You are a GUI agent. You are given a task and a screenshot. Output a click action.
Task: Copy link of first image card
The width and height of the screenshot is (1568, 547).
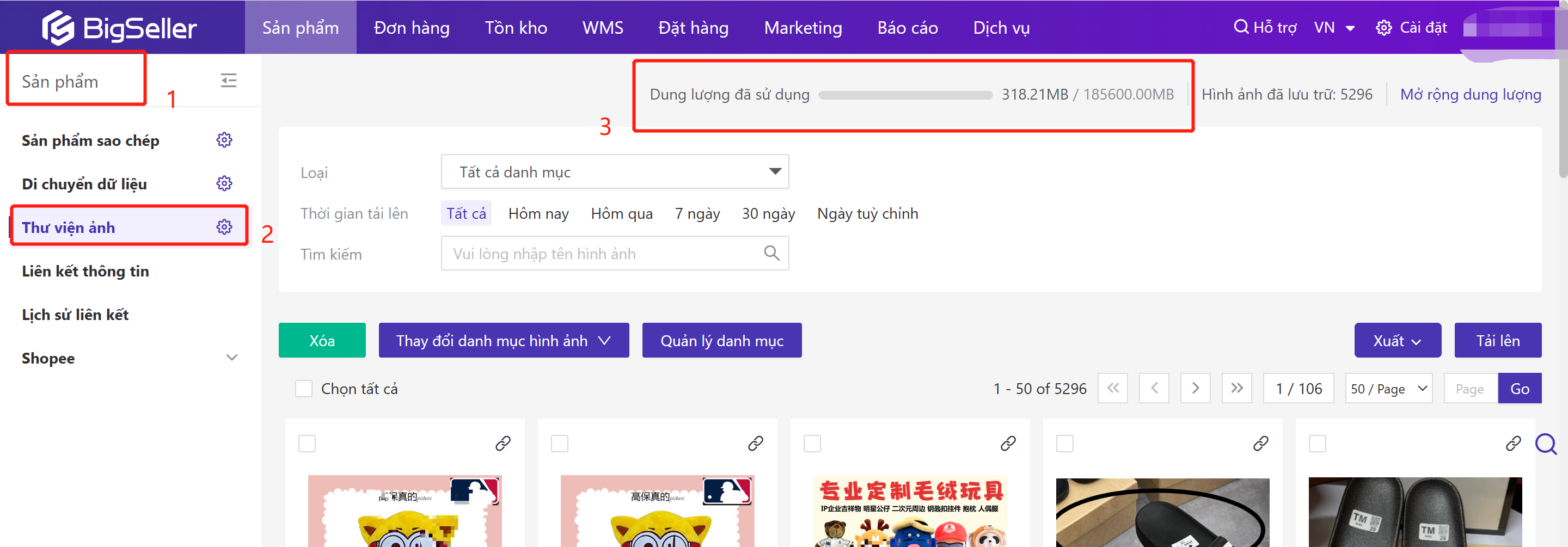coord(503,443)
